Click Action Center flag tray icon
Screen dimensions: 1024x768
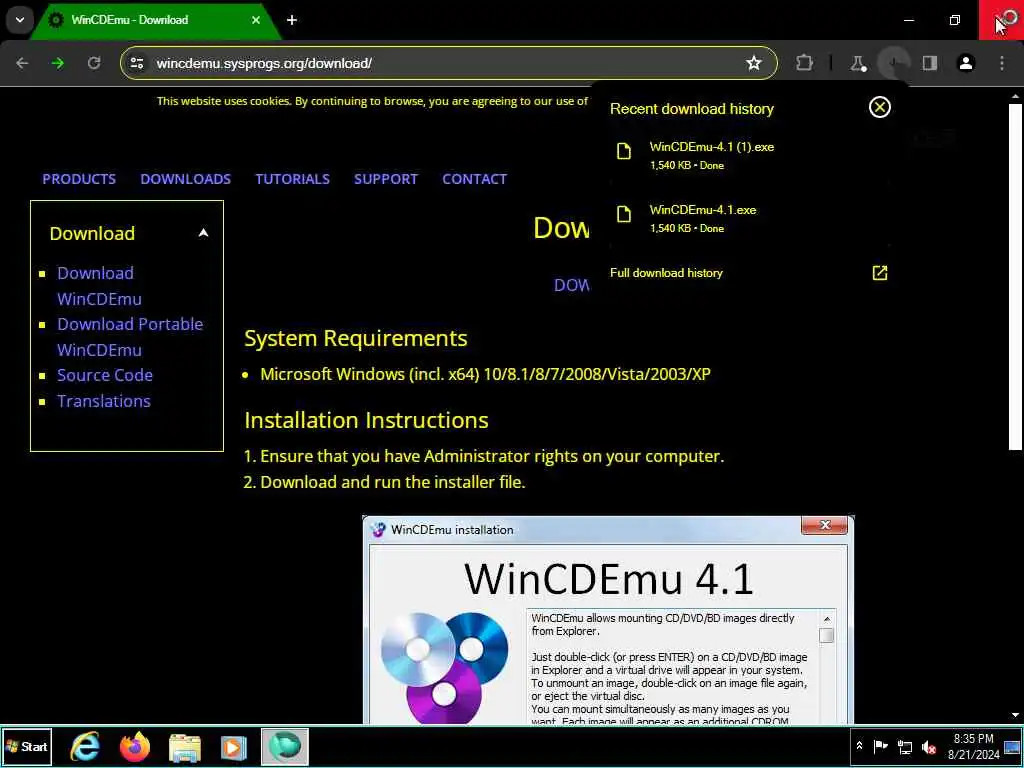coord(880,746)
